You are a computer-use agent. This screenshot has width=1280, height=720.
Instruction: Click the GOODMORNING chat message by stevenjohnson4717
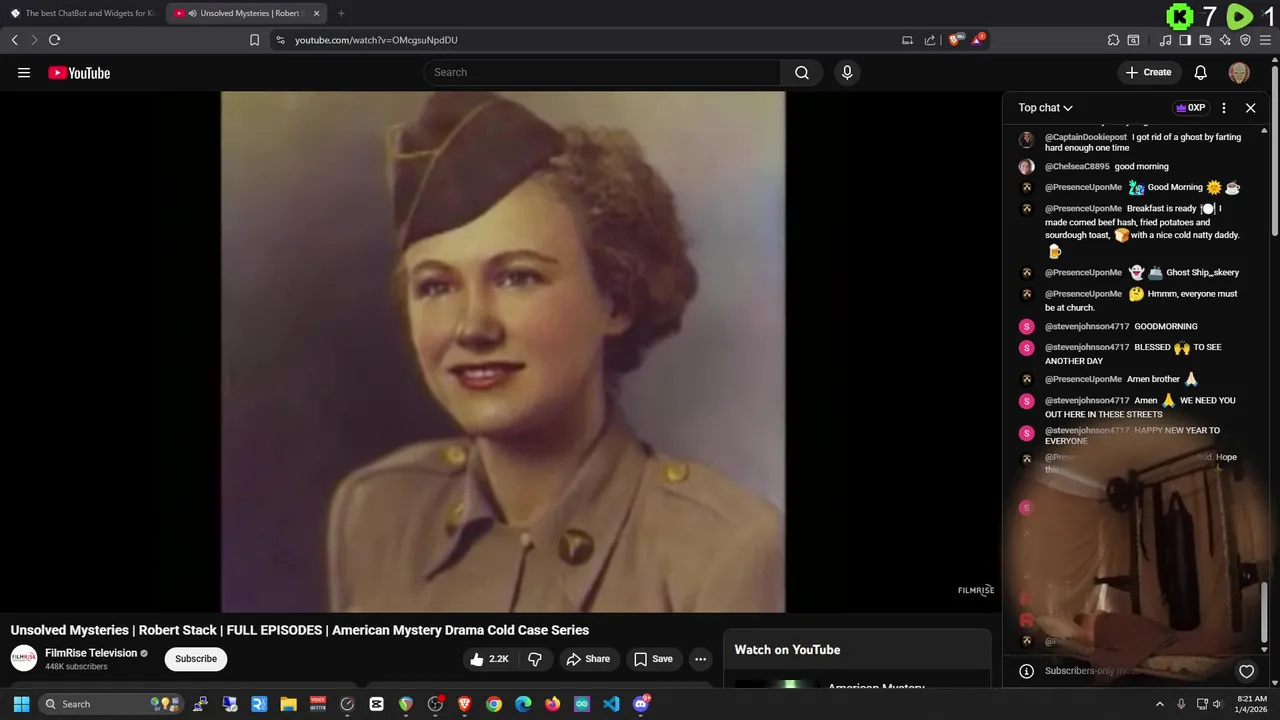tap(1166, 327)
